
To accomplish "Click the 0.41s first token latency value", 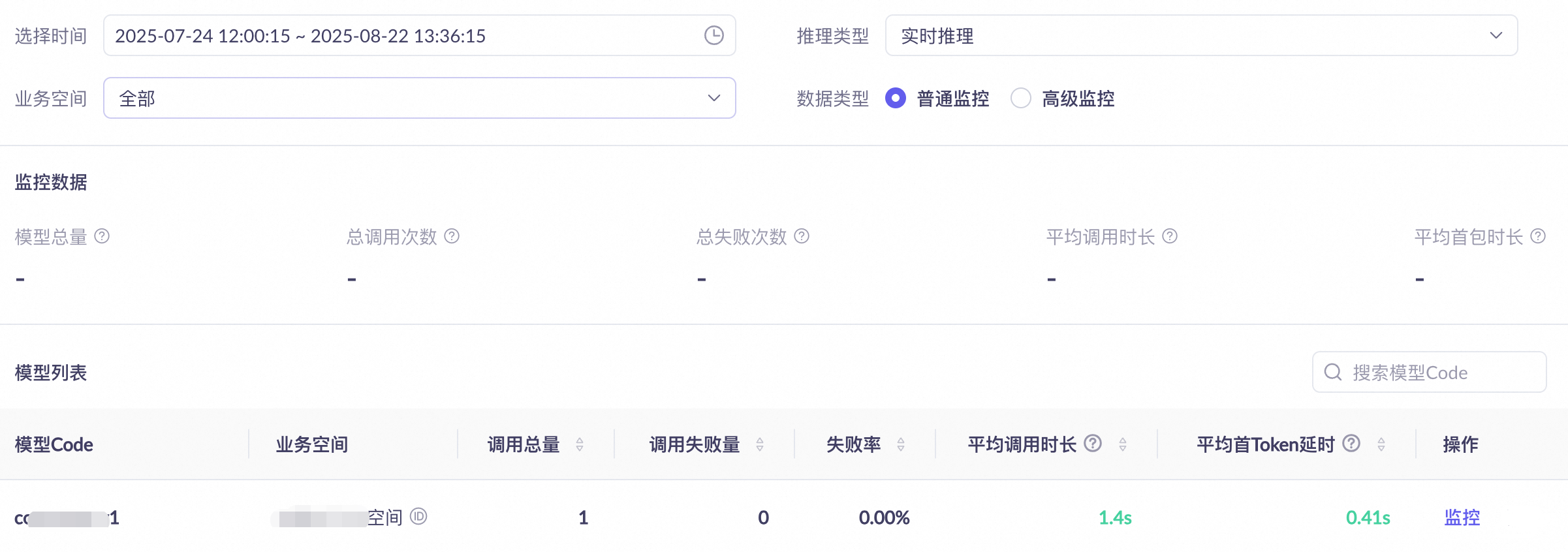I will 1368,517.
